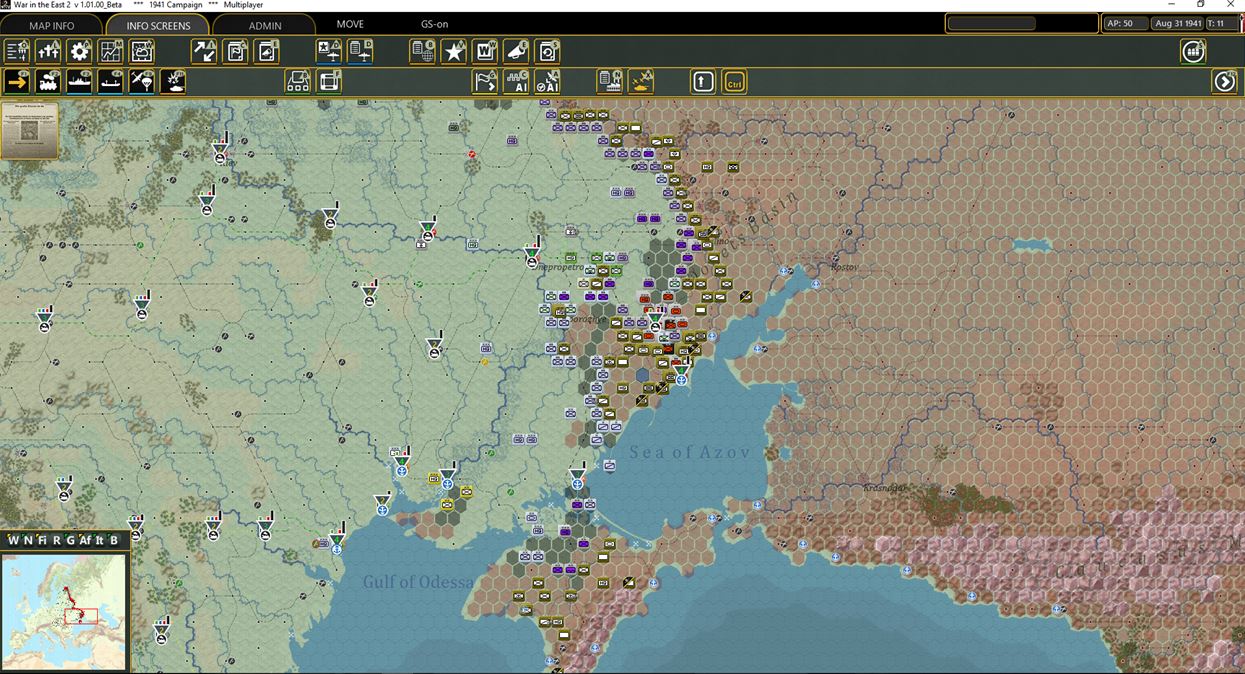Open the circular logistics phase icon

coord(1193,51)
